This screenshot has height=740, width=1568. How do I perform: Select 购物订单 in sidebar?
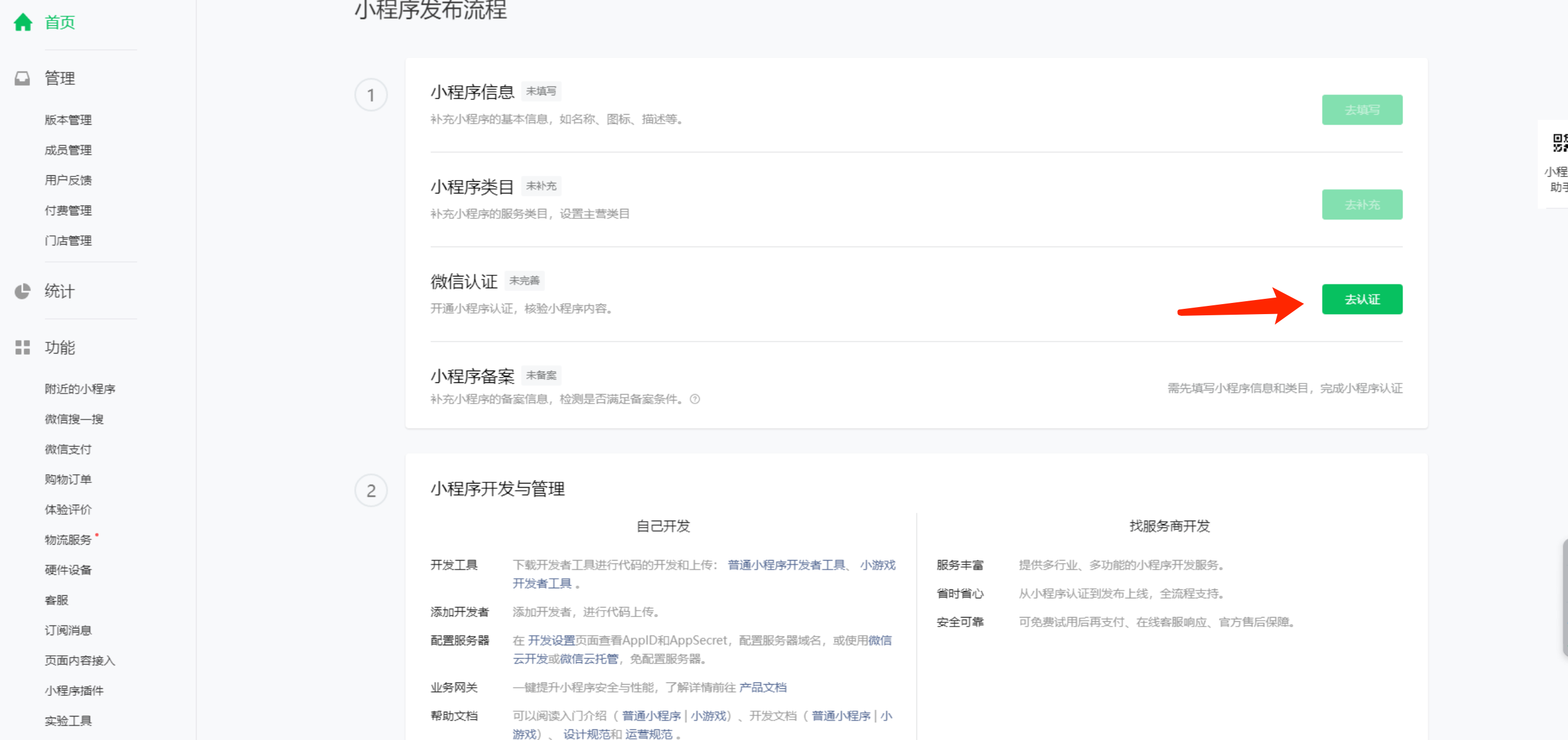[68, 479]
